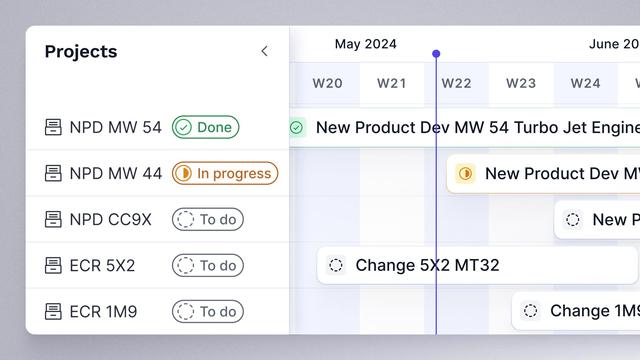Screen dimensions: 640x360
Task: Click the ECR 1M9 project icon
Action: 53,311
